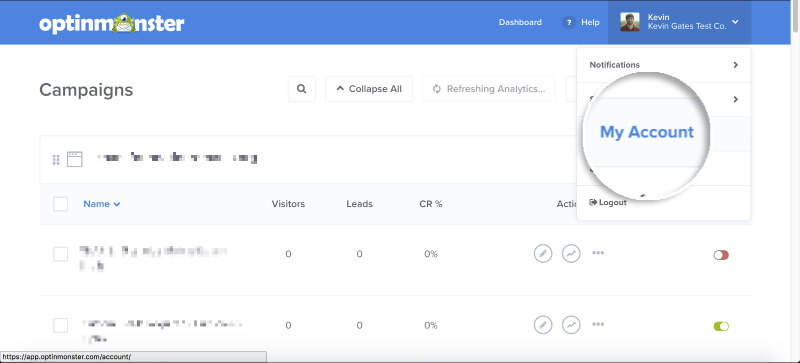
Task: Edit the first campaign with pencil icon
Action: click(x=543, y=253)
